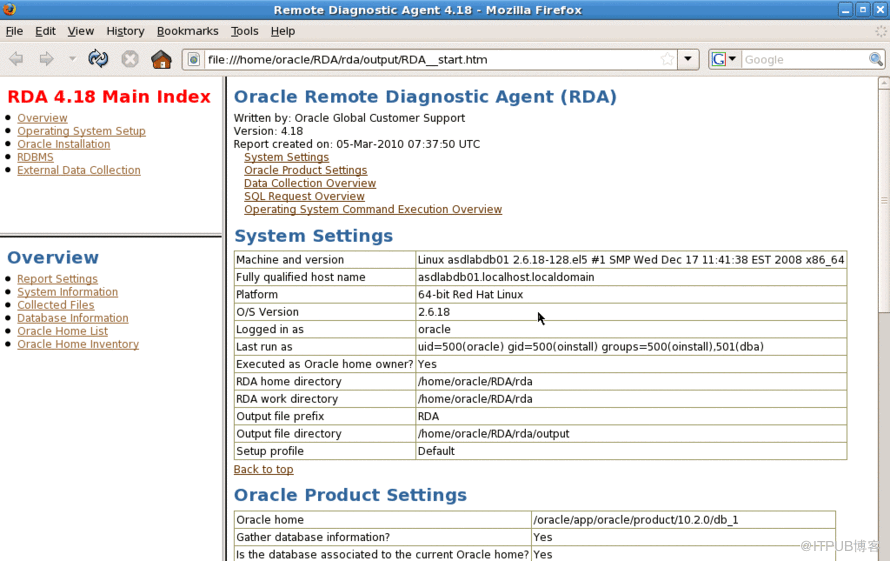Viewport: 890px width, 561px height.
Task: Click the Google search text field
Action: coord(803,60)
